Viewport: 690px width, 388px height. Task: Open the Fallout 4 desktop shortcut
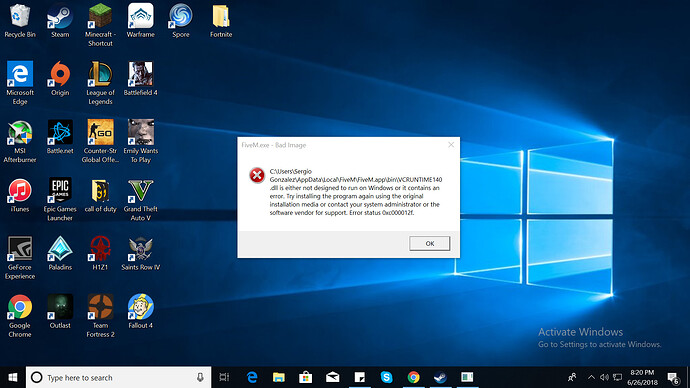point(140,312)
